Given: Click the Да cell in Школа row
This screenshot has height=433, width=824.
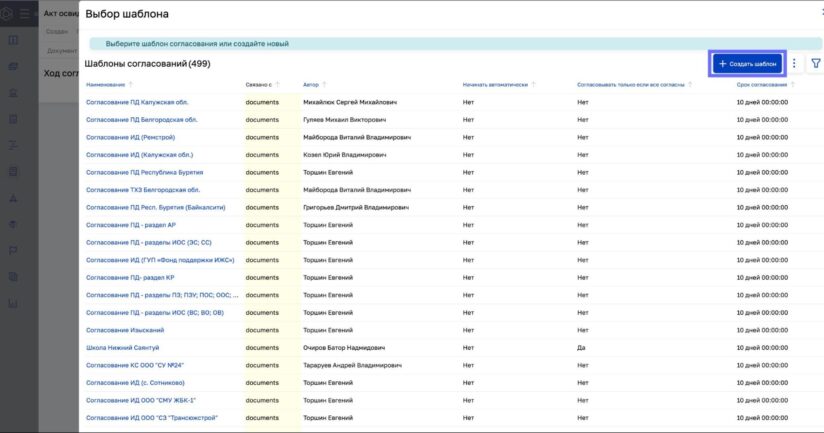Looking at the screenshot, I should (x=581, y=348).
